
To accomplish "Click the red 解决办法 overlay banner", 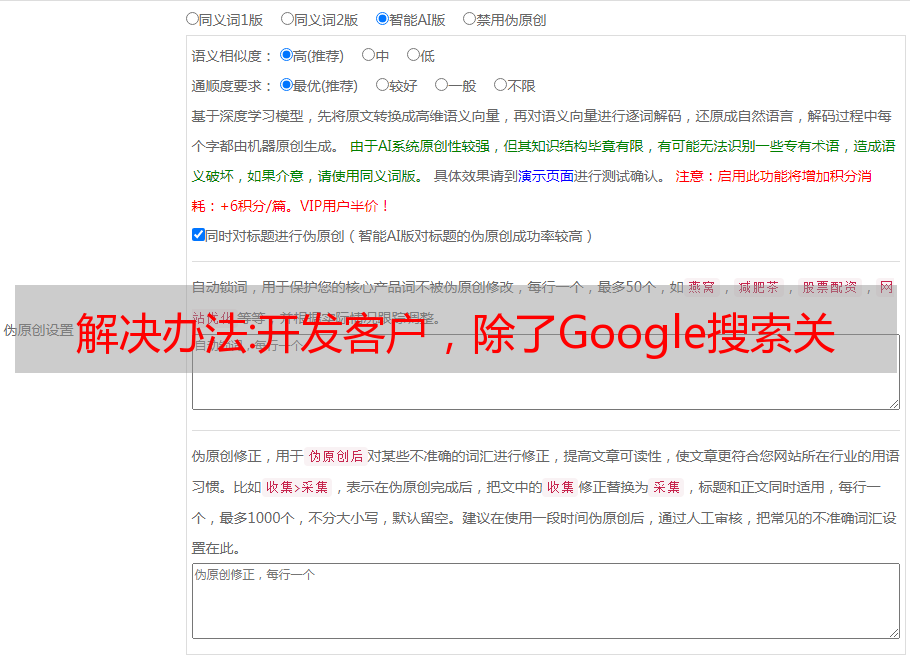I will pyautogui.click(x=455, y=331).
